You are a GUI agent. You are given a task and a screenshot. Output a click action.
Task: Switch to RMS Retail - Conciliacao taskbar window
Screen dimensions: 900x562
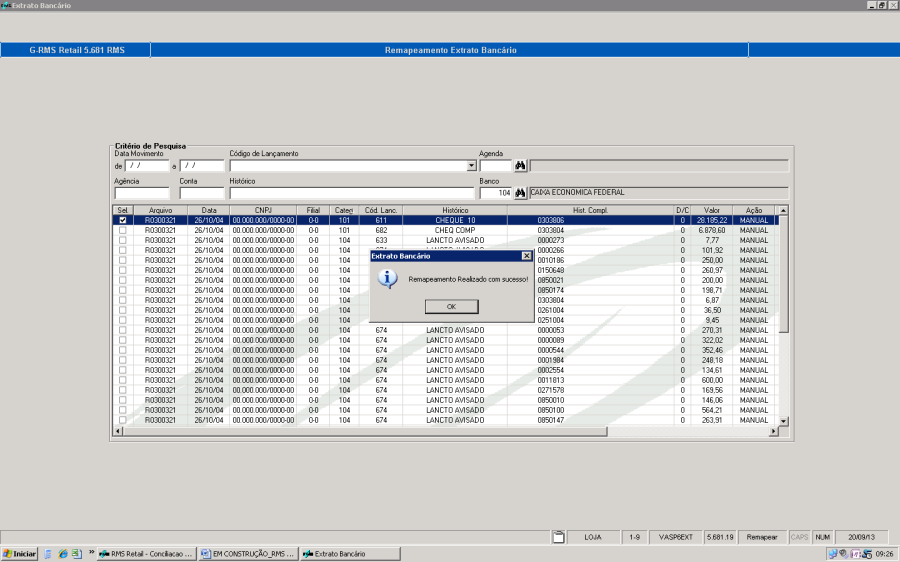(x=146, y=554)
